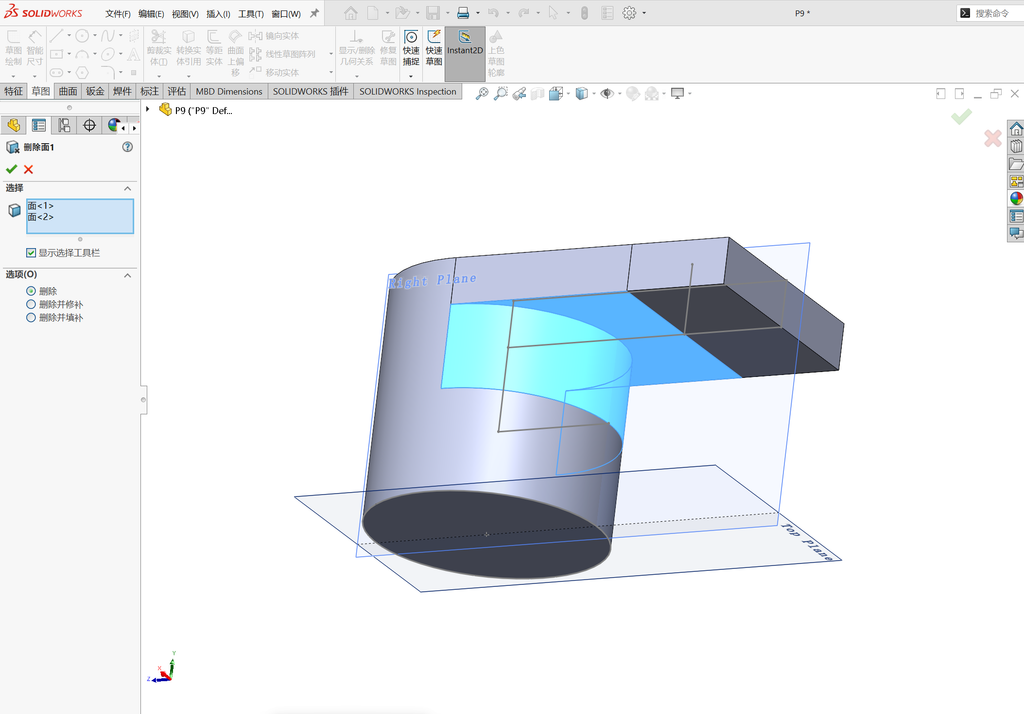Cancel Delete Face with the red X in the panel
The height and width of the screenshot is (714, 1024).
click(28, 169)
